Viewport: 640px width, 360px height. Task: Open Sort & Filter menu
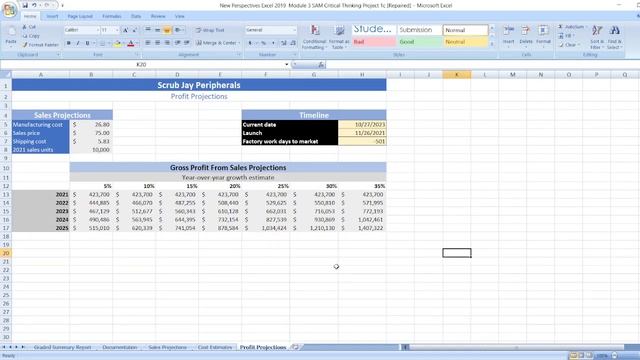(x=597, y=37)
